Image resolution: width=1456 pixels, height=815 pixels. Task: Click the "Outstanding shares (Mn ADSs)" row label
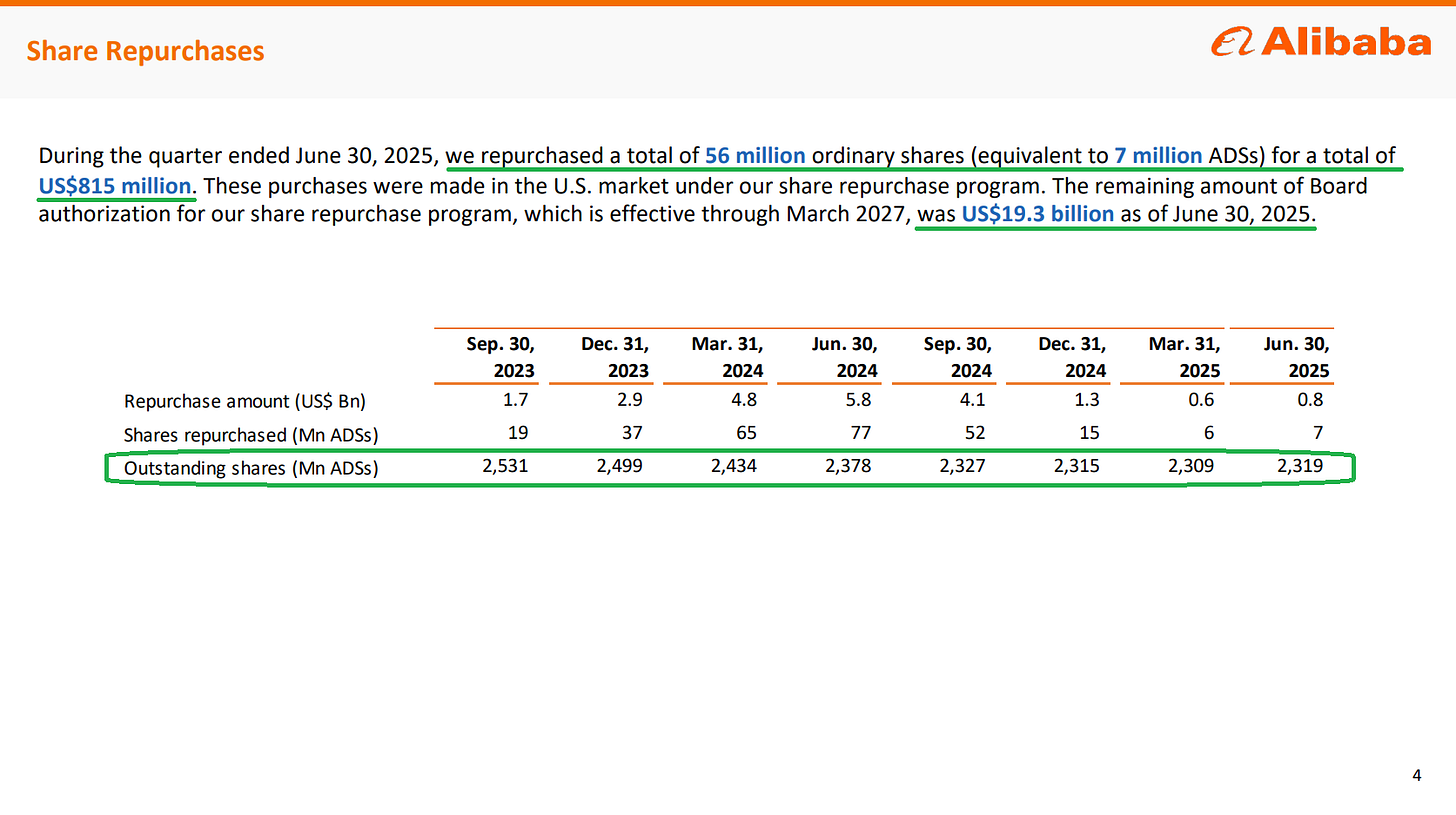[250, 468]
